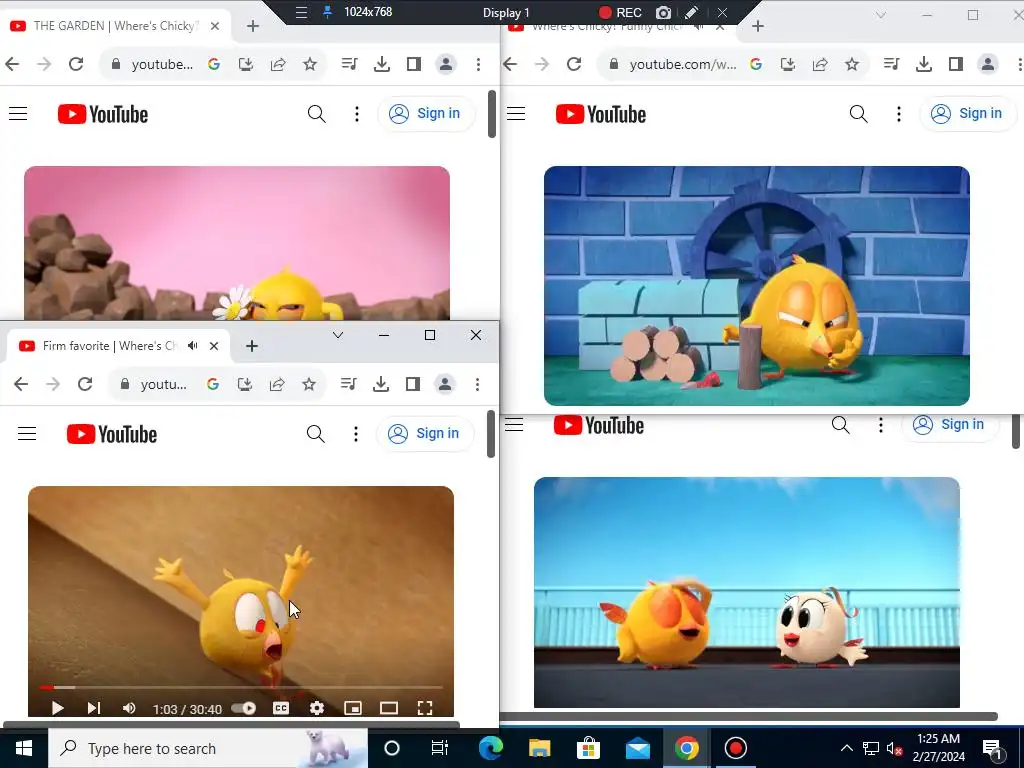This screenshot has width=1024, height=768.
Task: Toggle closed captions in Firm favorite player
Action: pyautogui.click(x=281, y=708)
